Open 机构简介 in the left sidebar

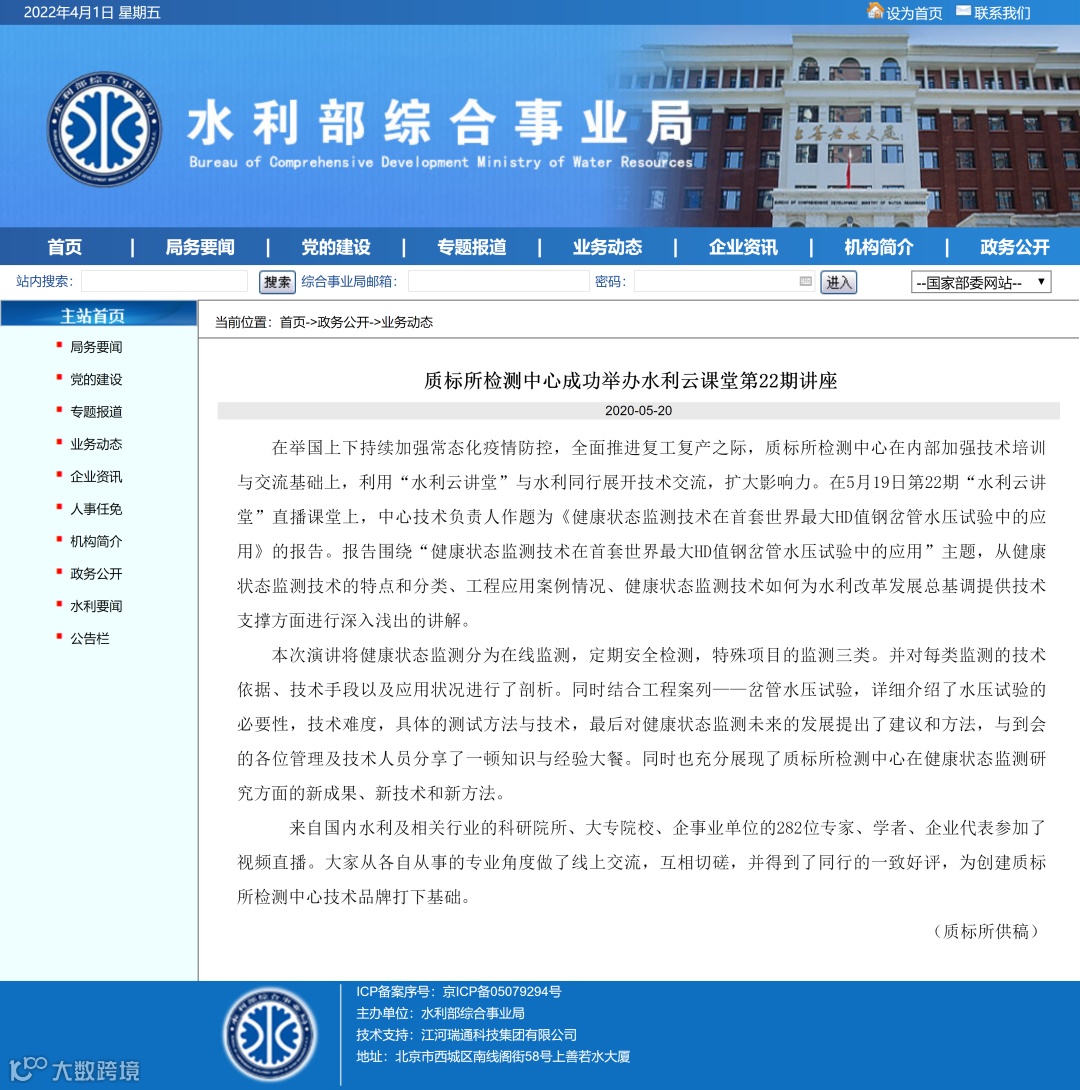96,542
